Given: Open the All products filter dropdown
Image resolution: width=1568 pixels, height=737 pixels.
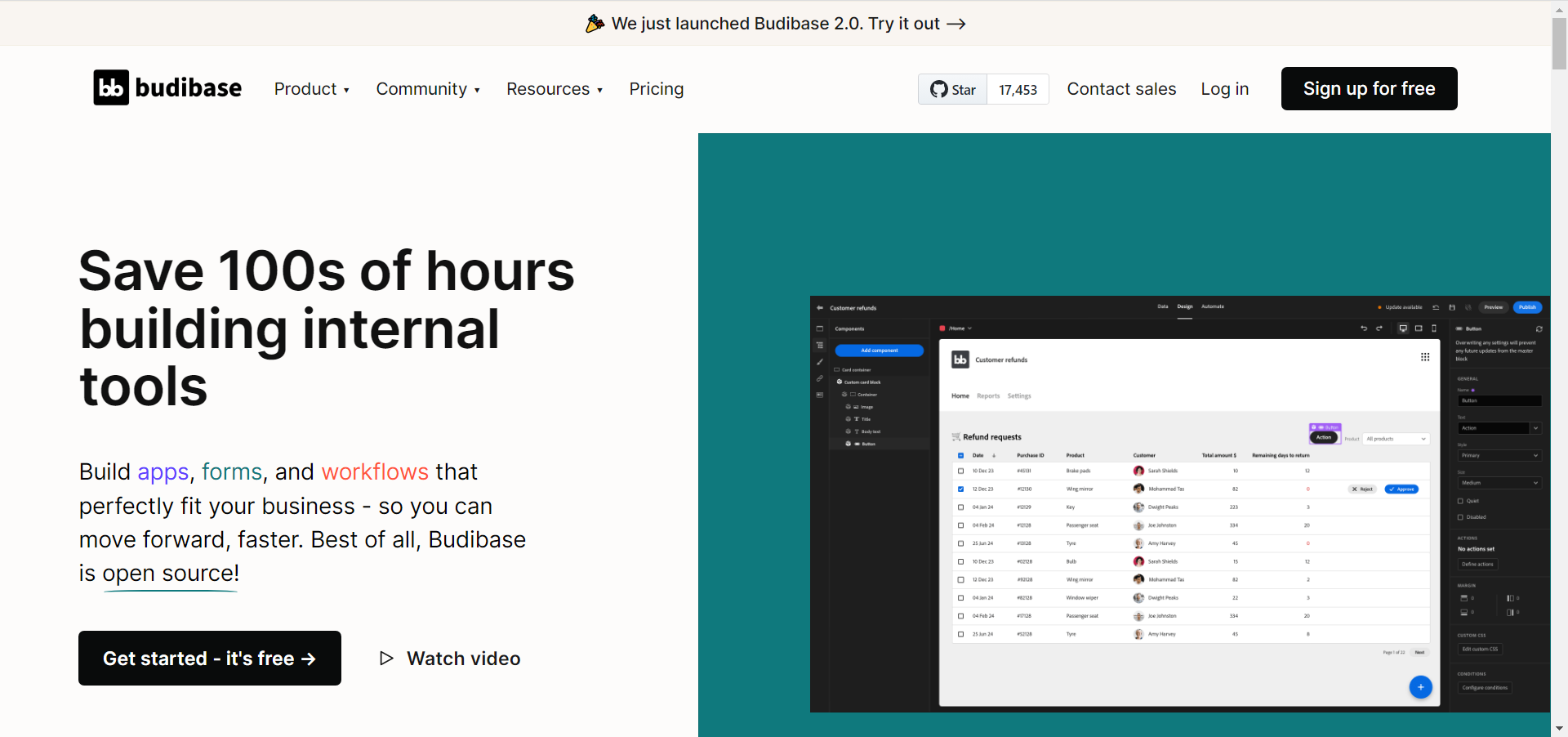Looking at the screenshot, I should coord(1396,439).
